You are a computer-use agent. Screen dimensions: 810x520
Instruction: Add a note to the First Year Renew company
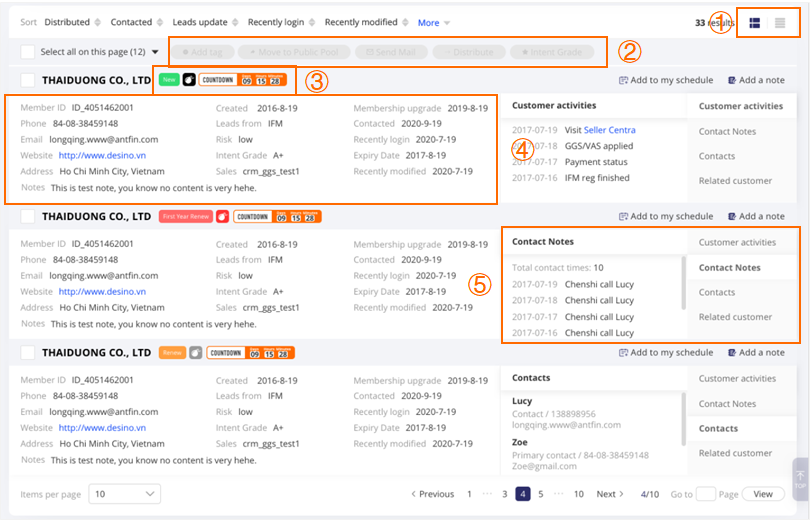tap(756, 216)
